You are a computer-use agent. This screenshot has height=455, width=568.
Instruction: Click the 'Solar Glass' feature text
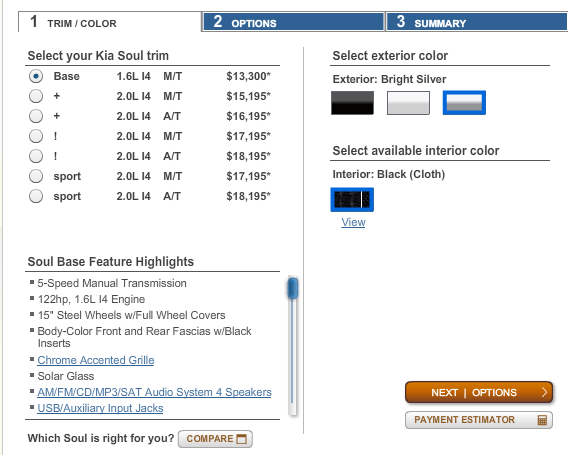pyautogui.click(x=66, y=376)
